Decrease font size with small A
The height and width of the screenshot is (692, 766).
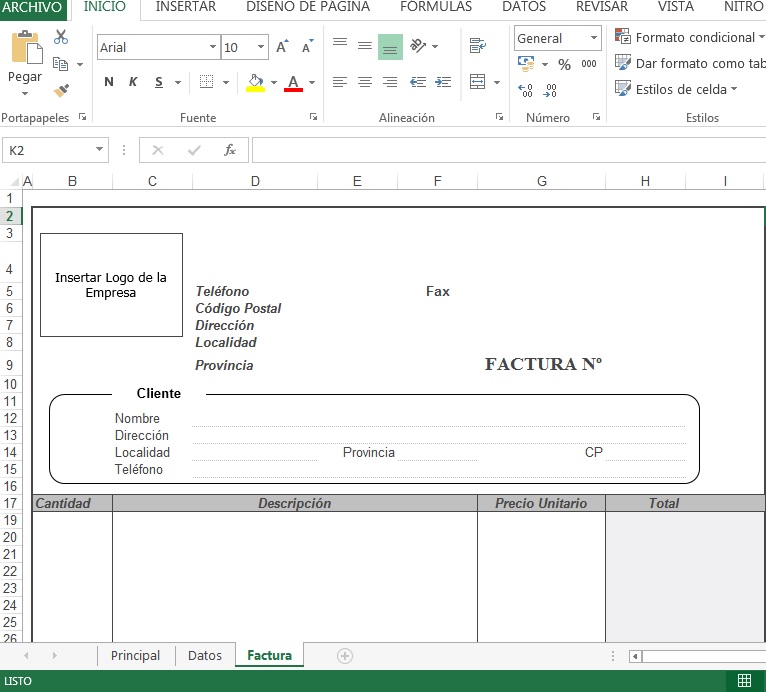coord(307,47)
